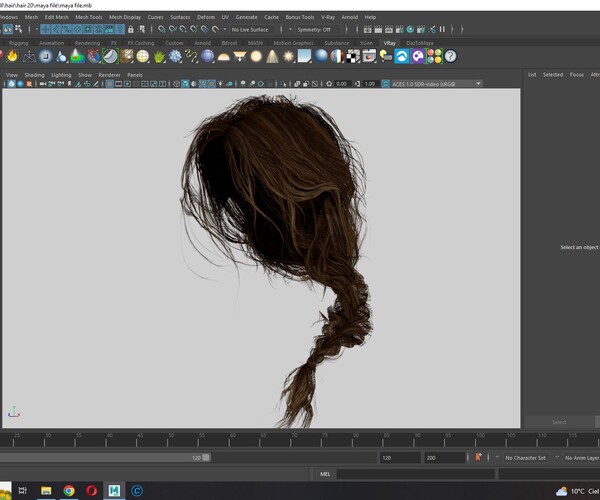Screen dimensions: 600x500
Task: Click the question mark help shelf icon
Action: 450,56
